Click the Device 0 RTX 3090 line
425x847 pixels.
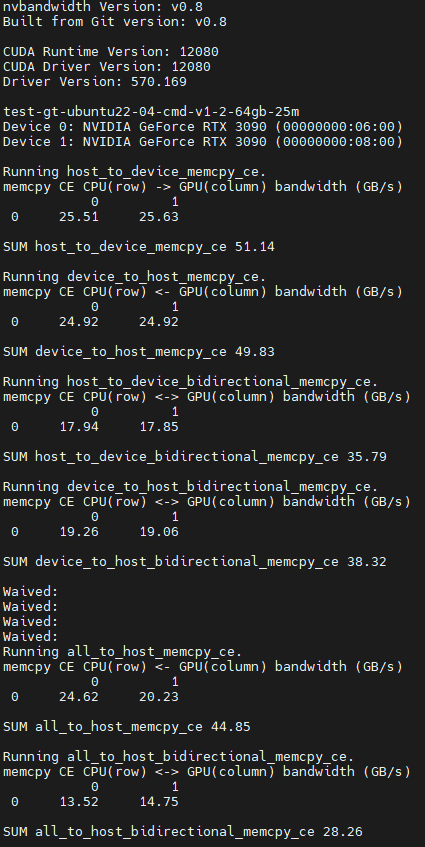point(203,127)
